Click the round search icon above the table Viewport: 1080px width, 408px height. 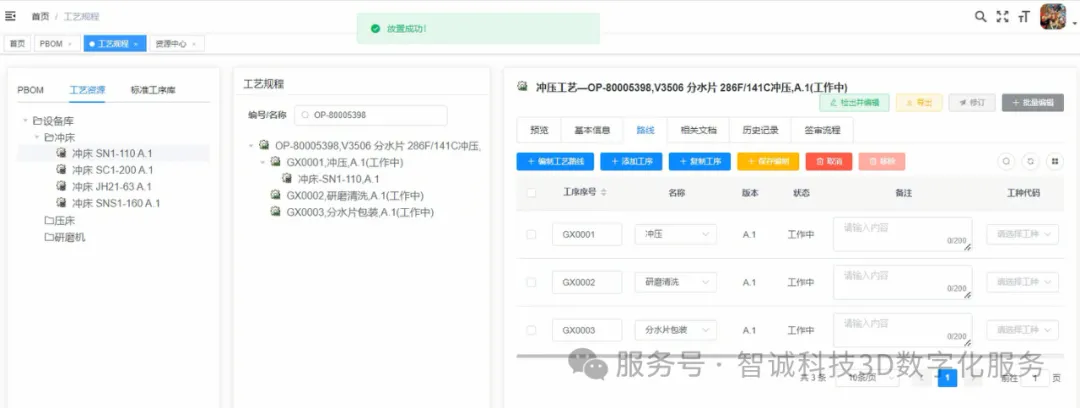tap(1006, 161)
